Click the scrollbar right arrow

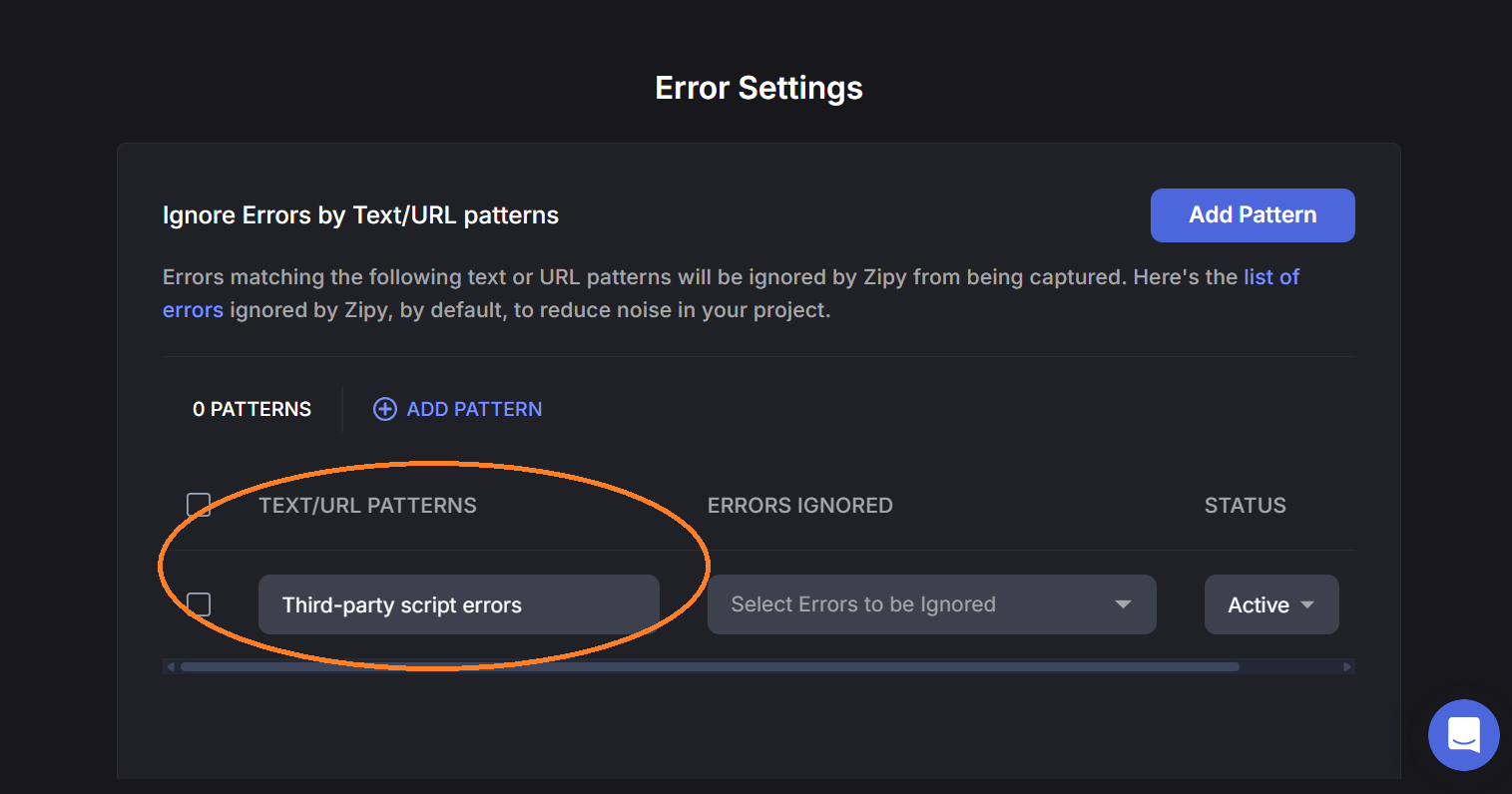click(x=1347, y=666)
